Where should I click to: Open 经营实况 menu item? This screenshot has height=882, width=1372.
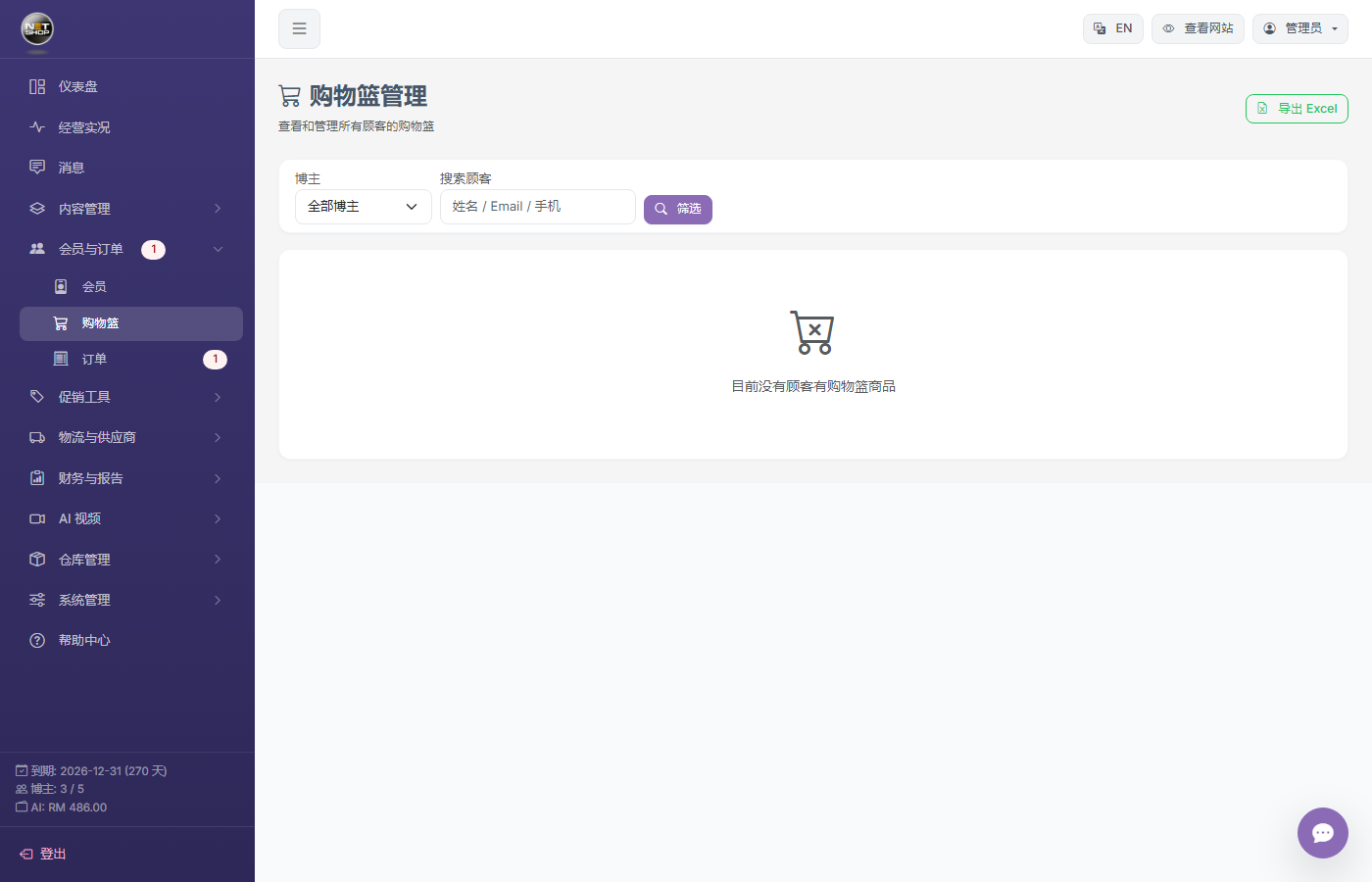[131, 127]
